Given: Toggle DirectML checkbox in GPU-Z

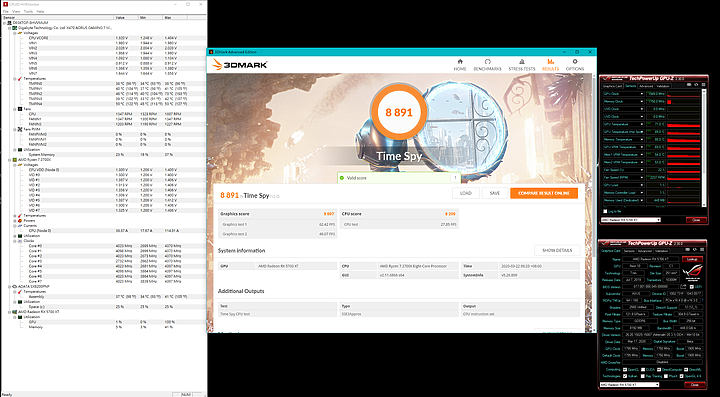Looking at the screenshot, I should point(686,369).
